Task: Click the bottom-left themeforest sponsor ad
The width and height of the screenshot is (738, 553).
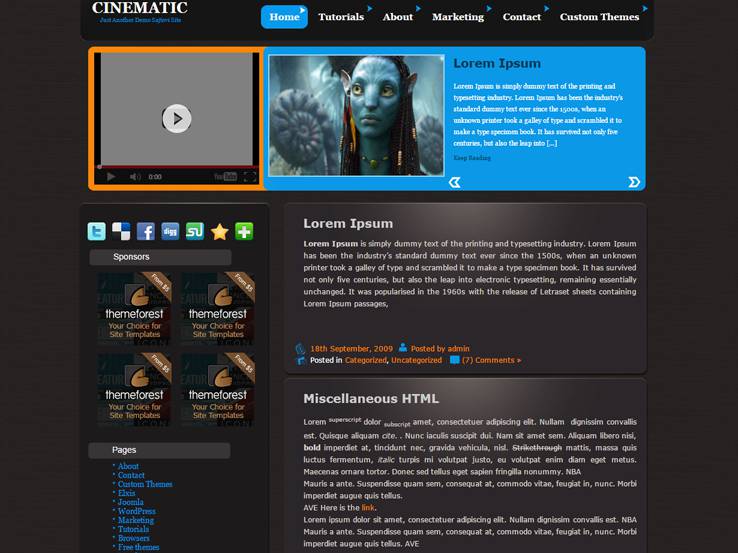Action: [x=135, y=390]
